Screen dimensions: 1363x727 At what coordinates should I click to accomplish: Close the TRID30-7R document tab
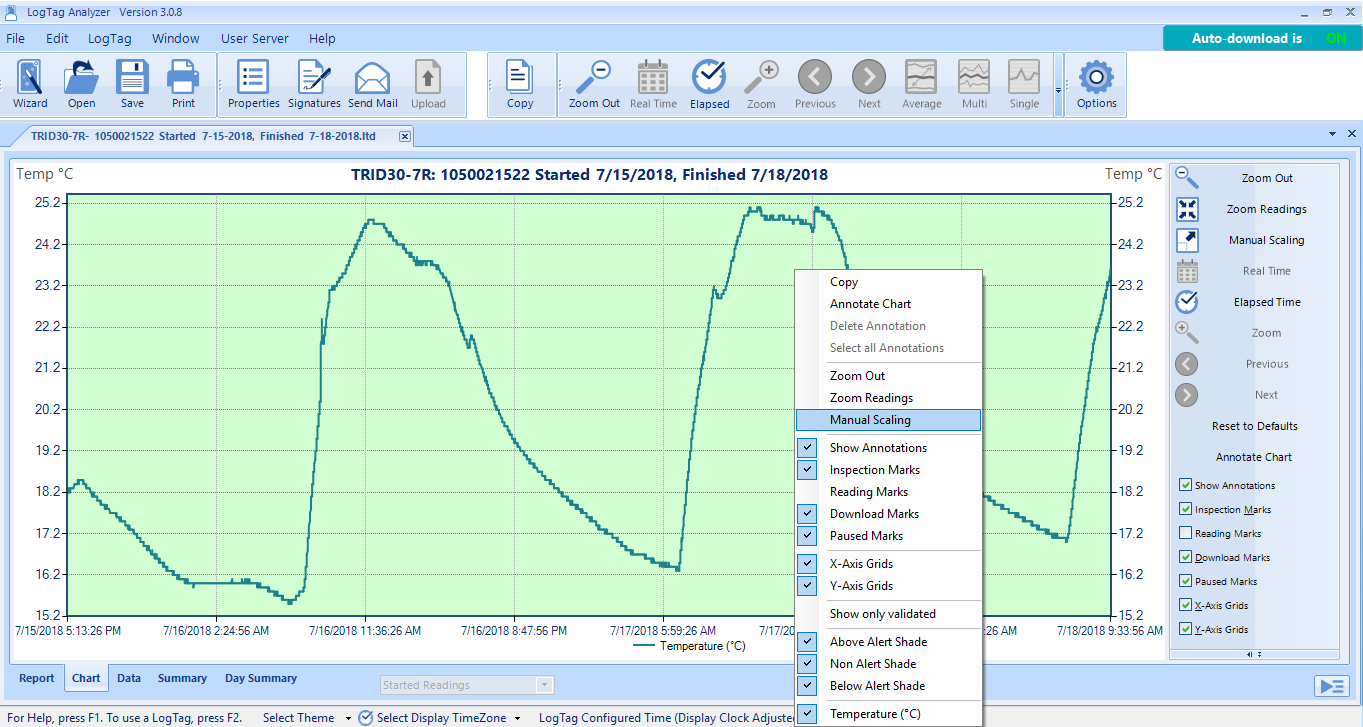pos(405,136)
